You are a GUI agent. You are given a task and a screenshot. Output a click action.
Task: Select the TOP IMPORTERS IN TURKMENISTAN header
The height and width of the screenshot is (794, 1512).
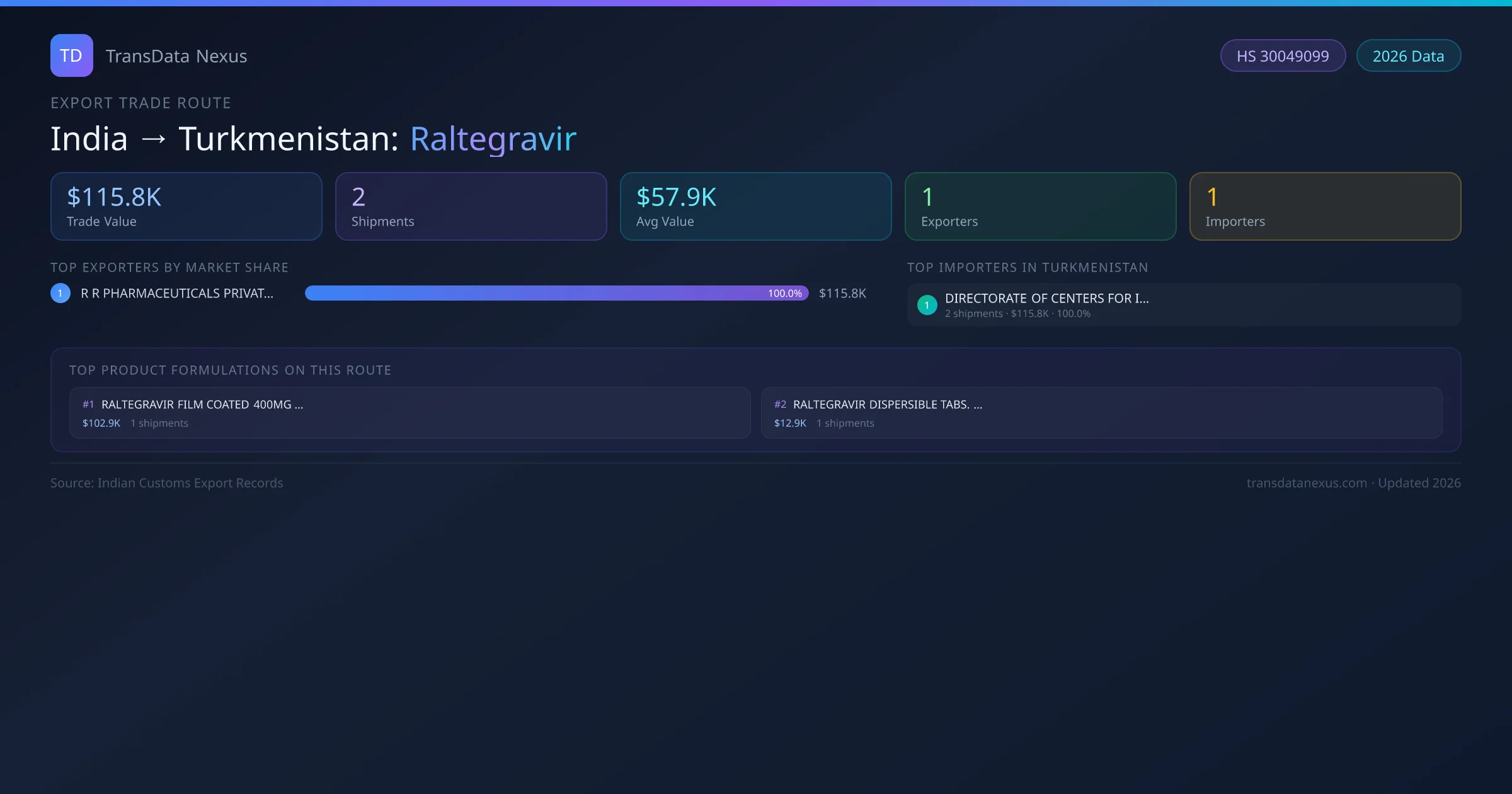click(x=1028, y=267)
